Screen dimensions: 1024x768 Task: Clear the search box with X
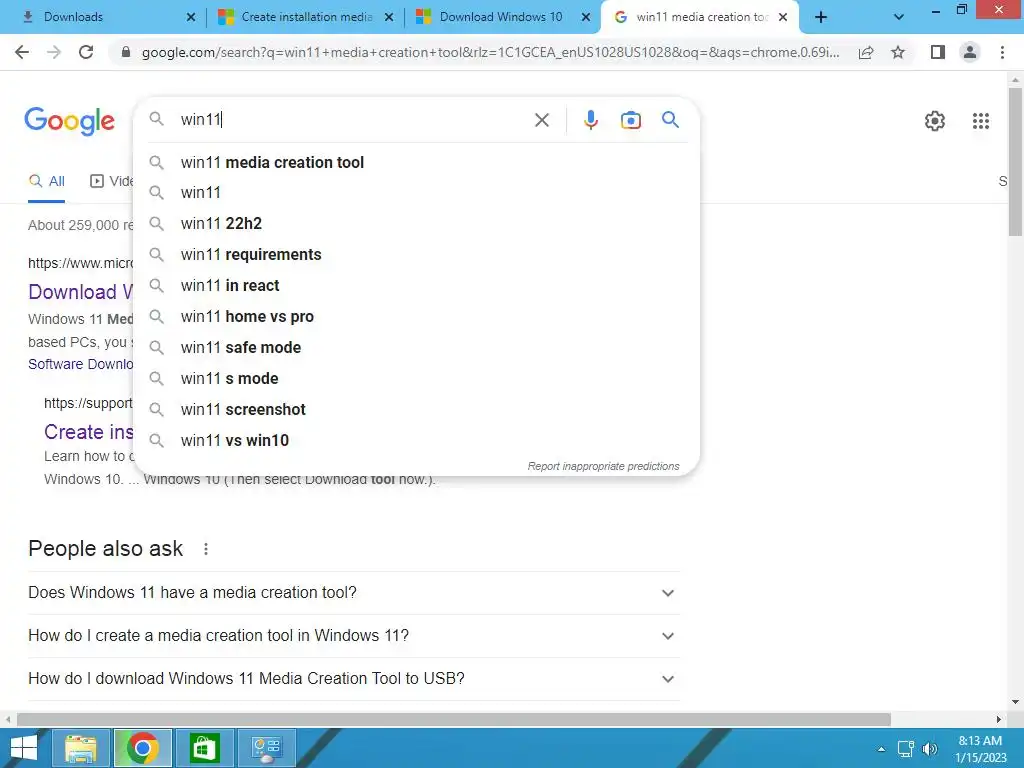click(541, 120)
